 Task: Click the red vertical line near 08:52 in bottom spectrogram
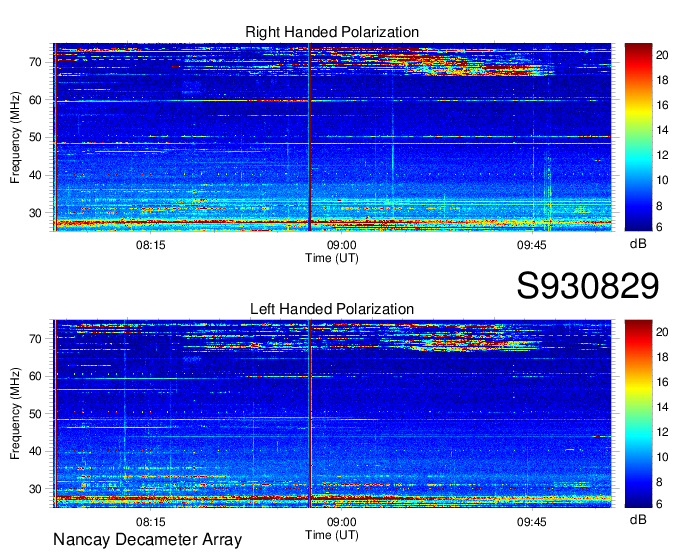coord(310,414)
